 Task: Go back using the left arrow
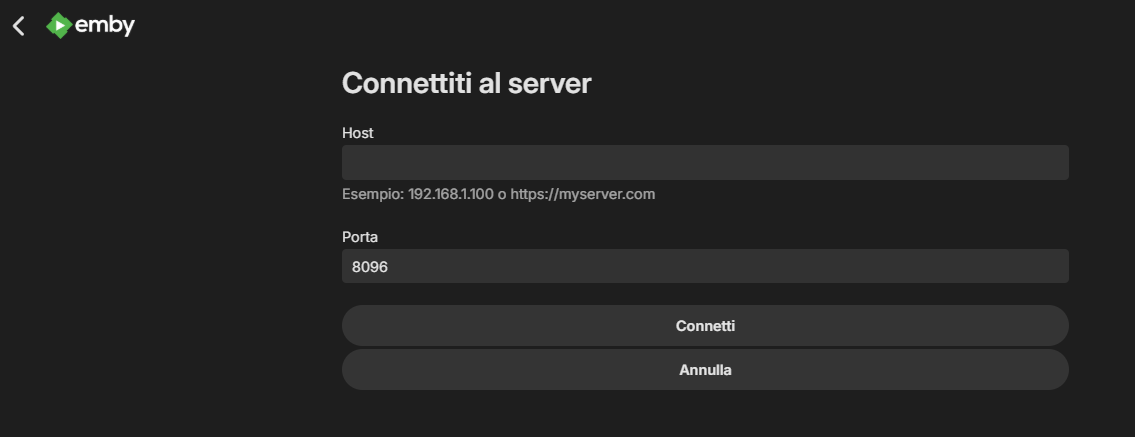(x=18, y=26)
